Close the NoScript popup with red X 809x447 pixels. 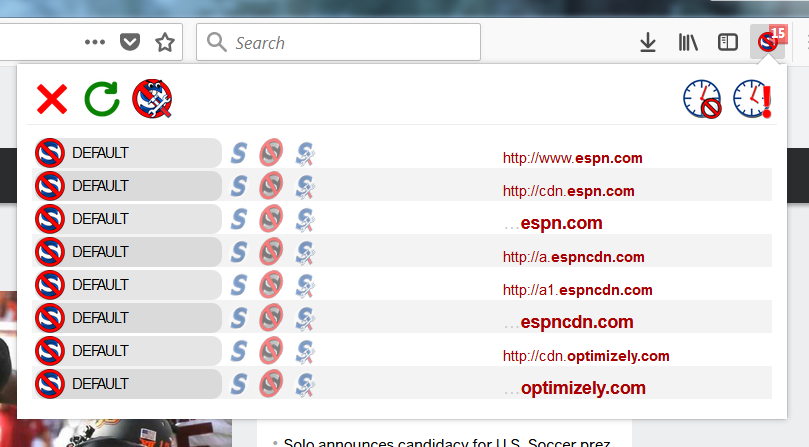point(52,99)
